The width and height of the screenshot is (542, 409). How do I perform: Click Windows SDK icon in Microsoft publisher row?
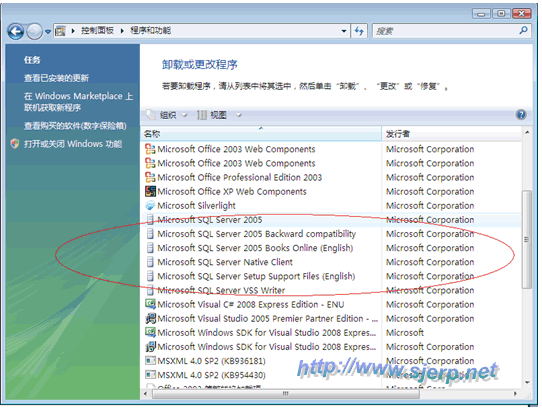click(150, 332)
